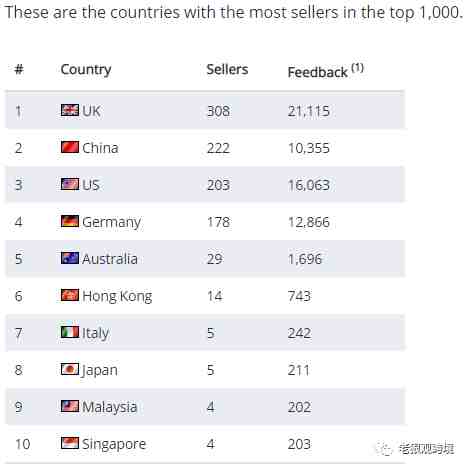Viewport: 468px width, 469px height.
Task: Click the Hong Kong flag icon
Action: (70, 295)
